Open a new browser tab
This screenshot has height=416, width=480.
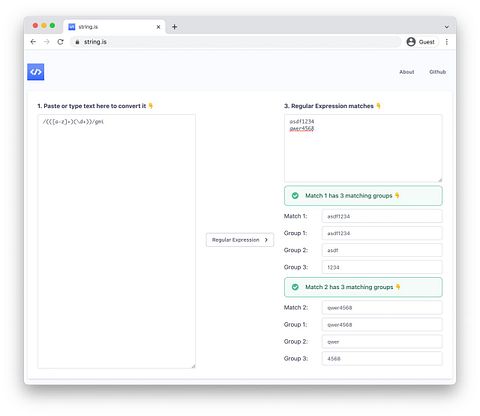(174, 27)
